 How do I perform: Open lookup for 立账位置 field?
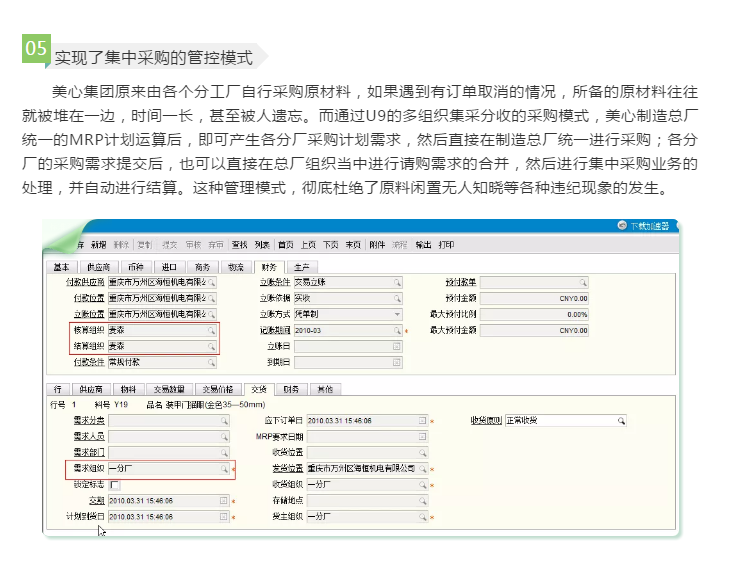click(x=211, y=314)
